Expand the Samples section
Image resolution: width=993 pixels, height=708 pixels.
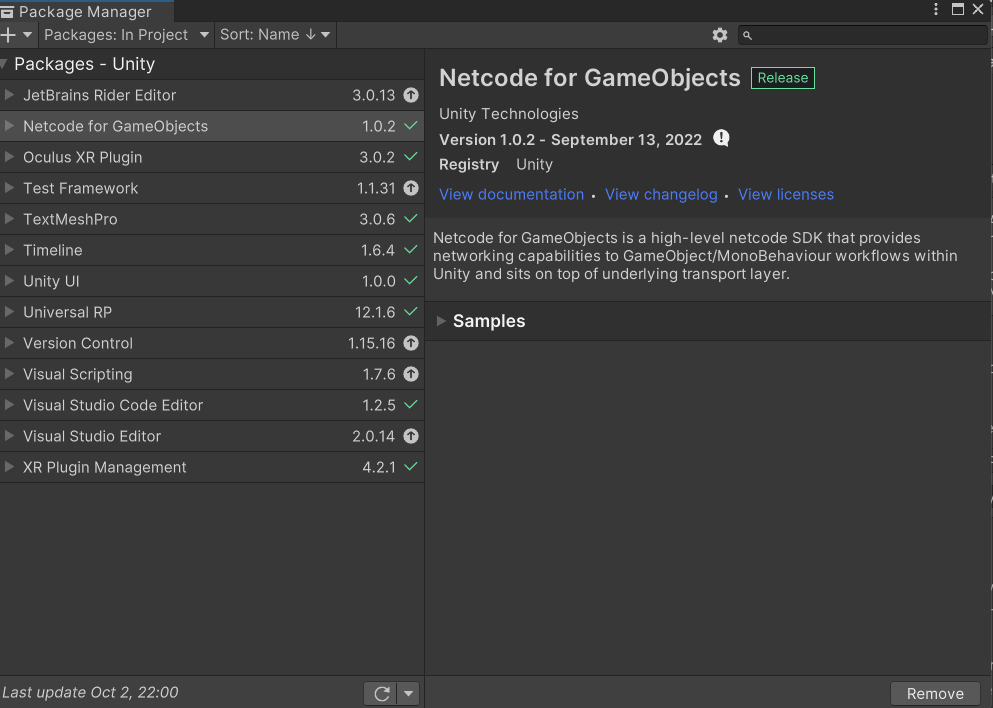[x=441, y=321]
